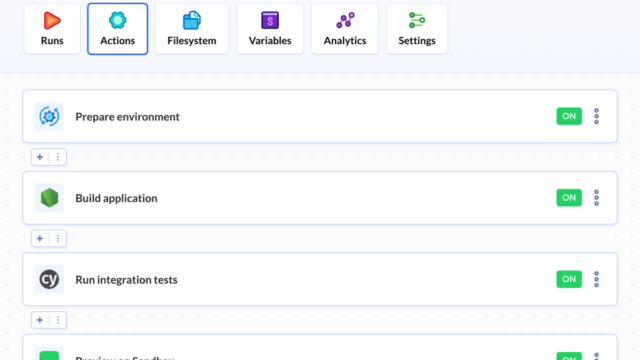Open the Run integration tests action title
The image size is (640, 360).
tap(127, 280)
